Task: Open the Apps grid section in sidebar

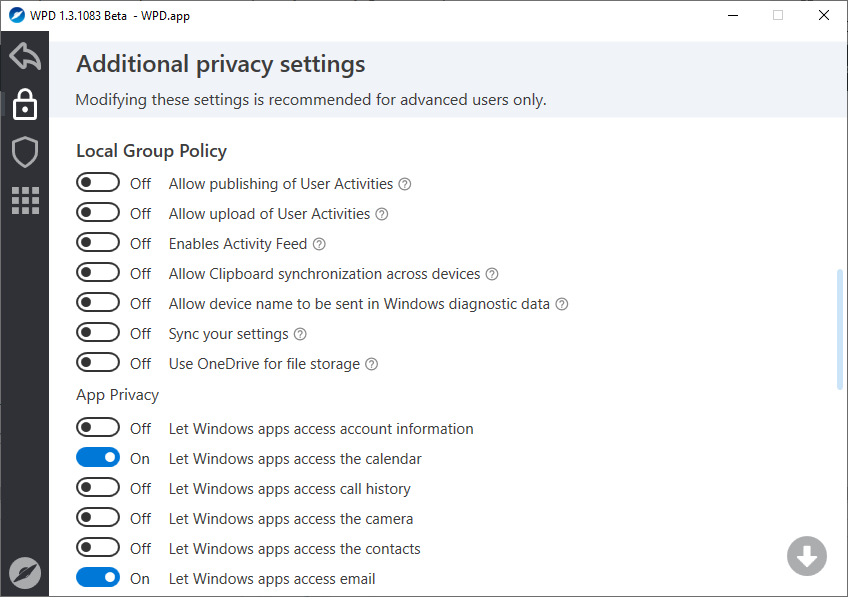Action: coord(25,200)
